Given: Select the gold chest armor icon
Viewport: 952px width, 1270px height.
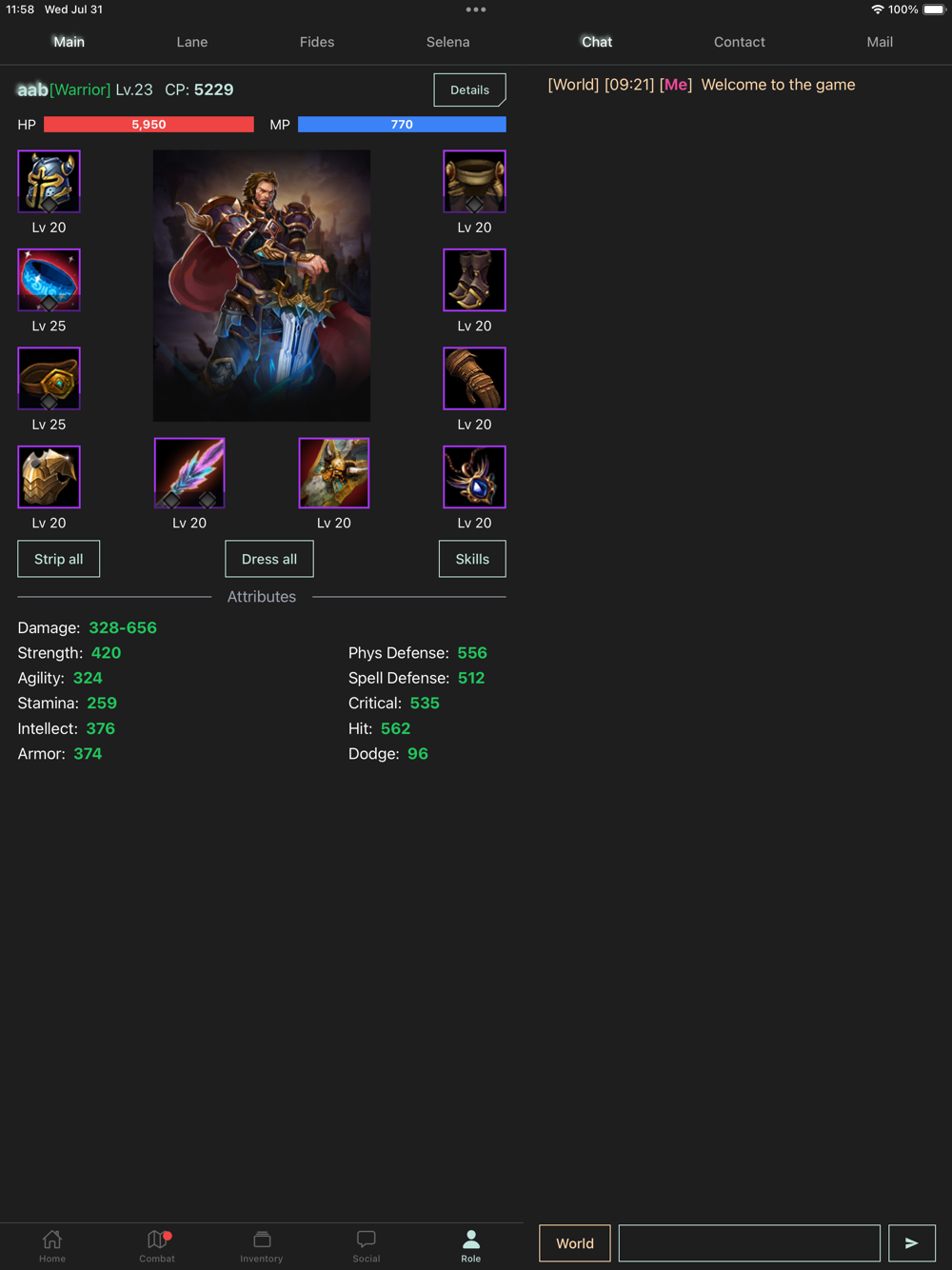Looking at the screenshot, I should click(49, 477).
